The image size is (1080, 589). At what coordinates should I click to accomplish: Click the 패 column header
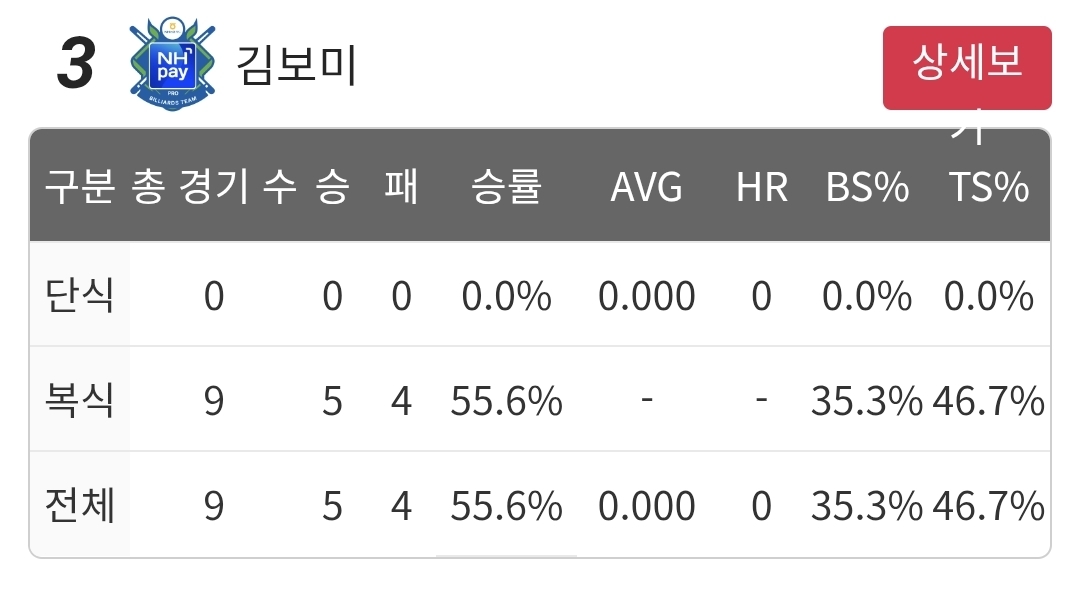click(402, 187)
